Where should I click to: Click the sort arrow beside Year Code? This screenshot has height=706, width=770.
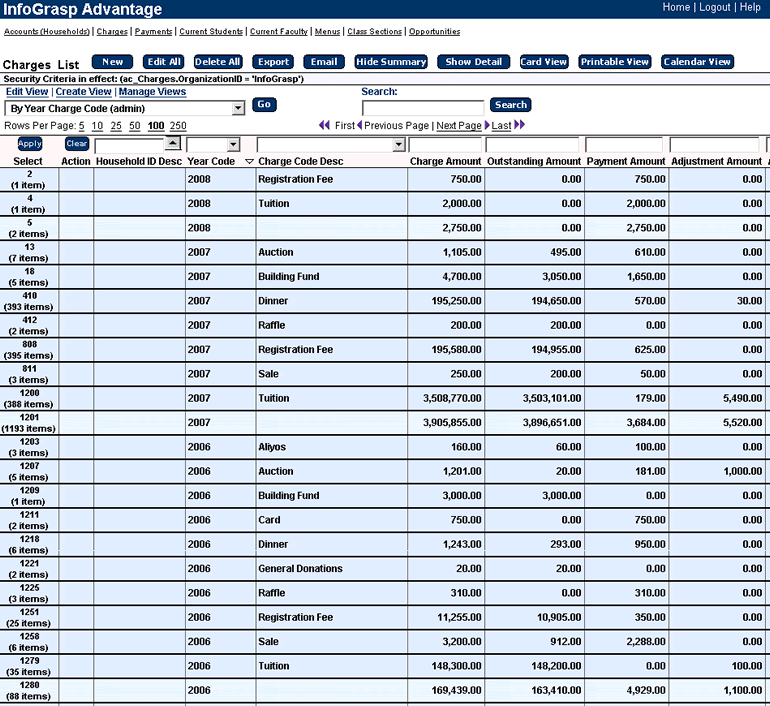point(249,162)
